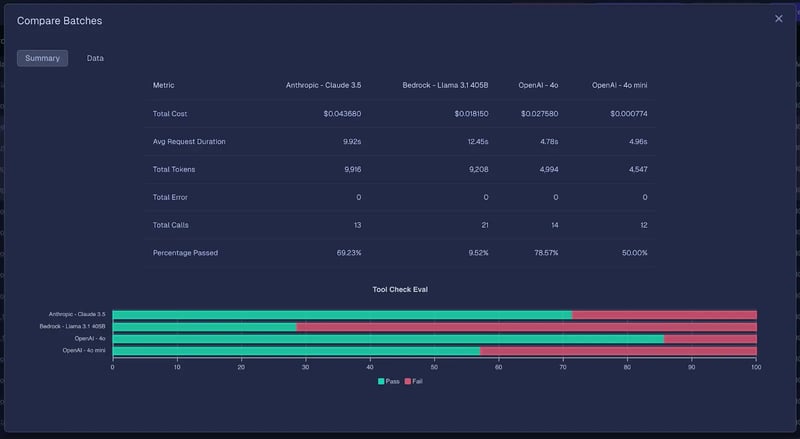Click the green Pass legend color swatch
Viewport: 800px width, 439px height.
[x=381, y=382]
